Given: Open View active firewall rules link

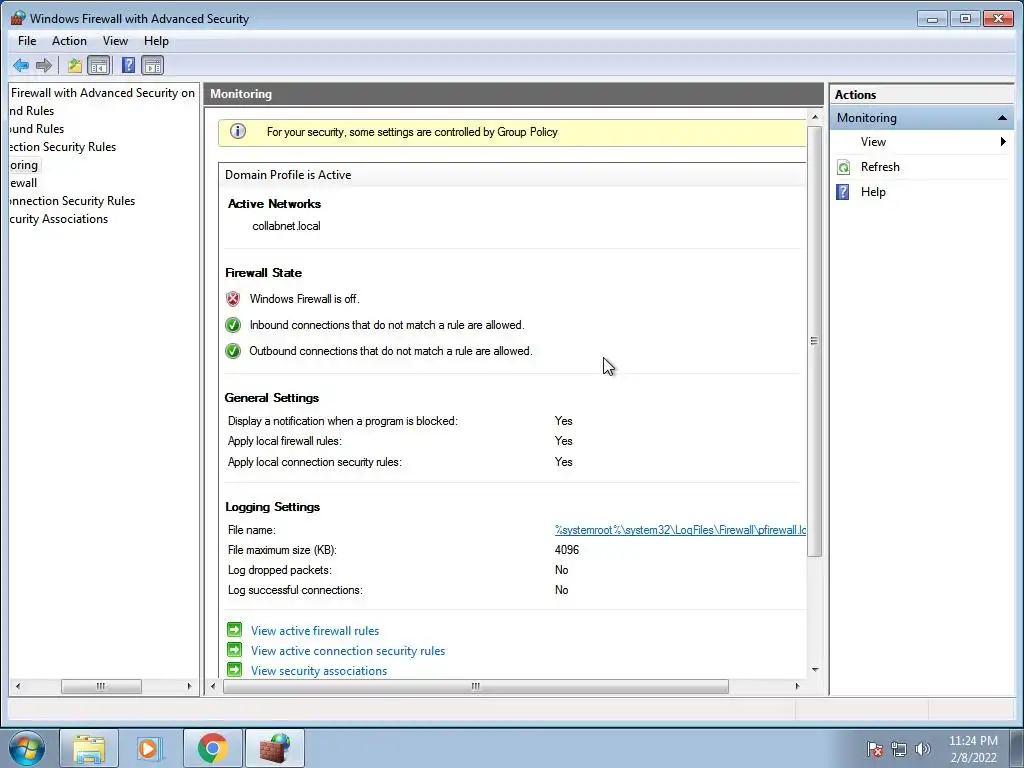Looking at the screenshot, I should [x=315, y=631].
